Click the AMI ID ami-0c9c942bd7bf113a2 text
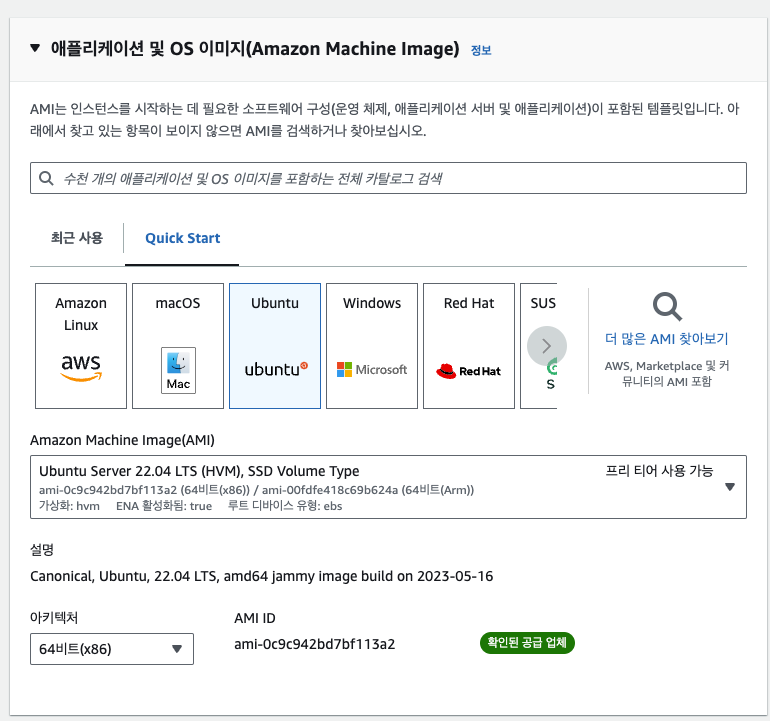This screenshot has width=770, height=721. coord(315,644)
